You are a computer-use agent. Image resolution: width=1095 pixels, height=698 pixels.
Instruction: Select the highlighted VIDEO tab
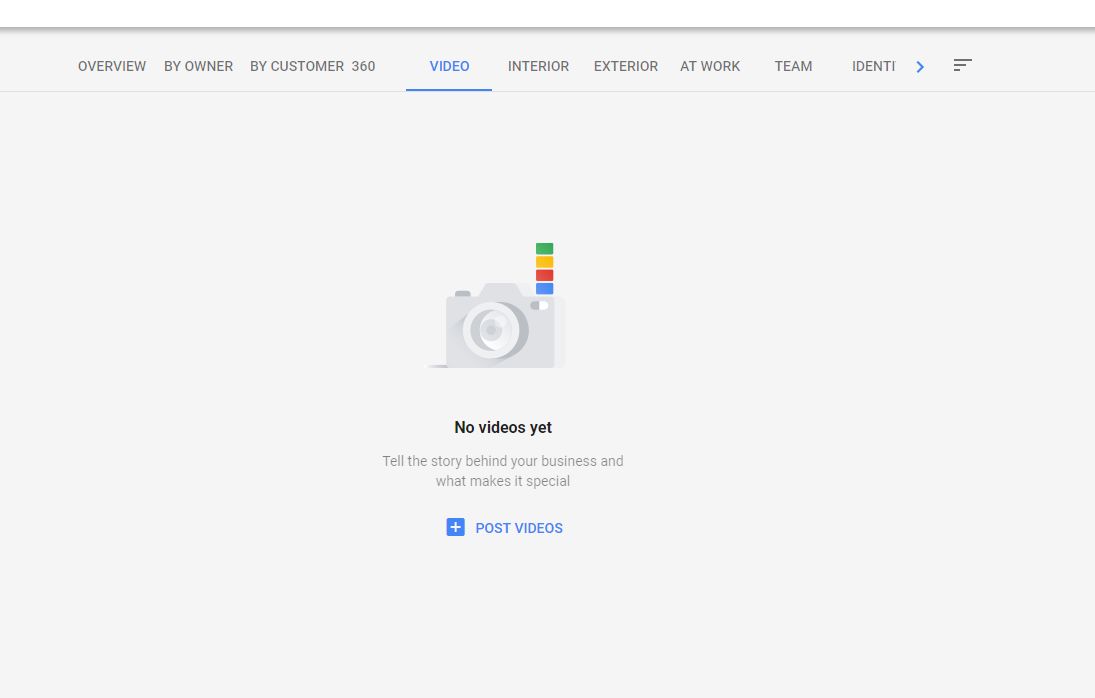pos(448,66)
